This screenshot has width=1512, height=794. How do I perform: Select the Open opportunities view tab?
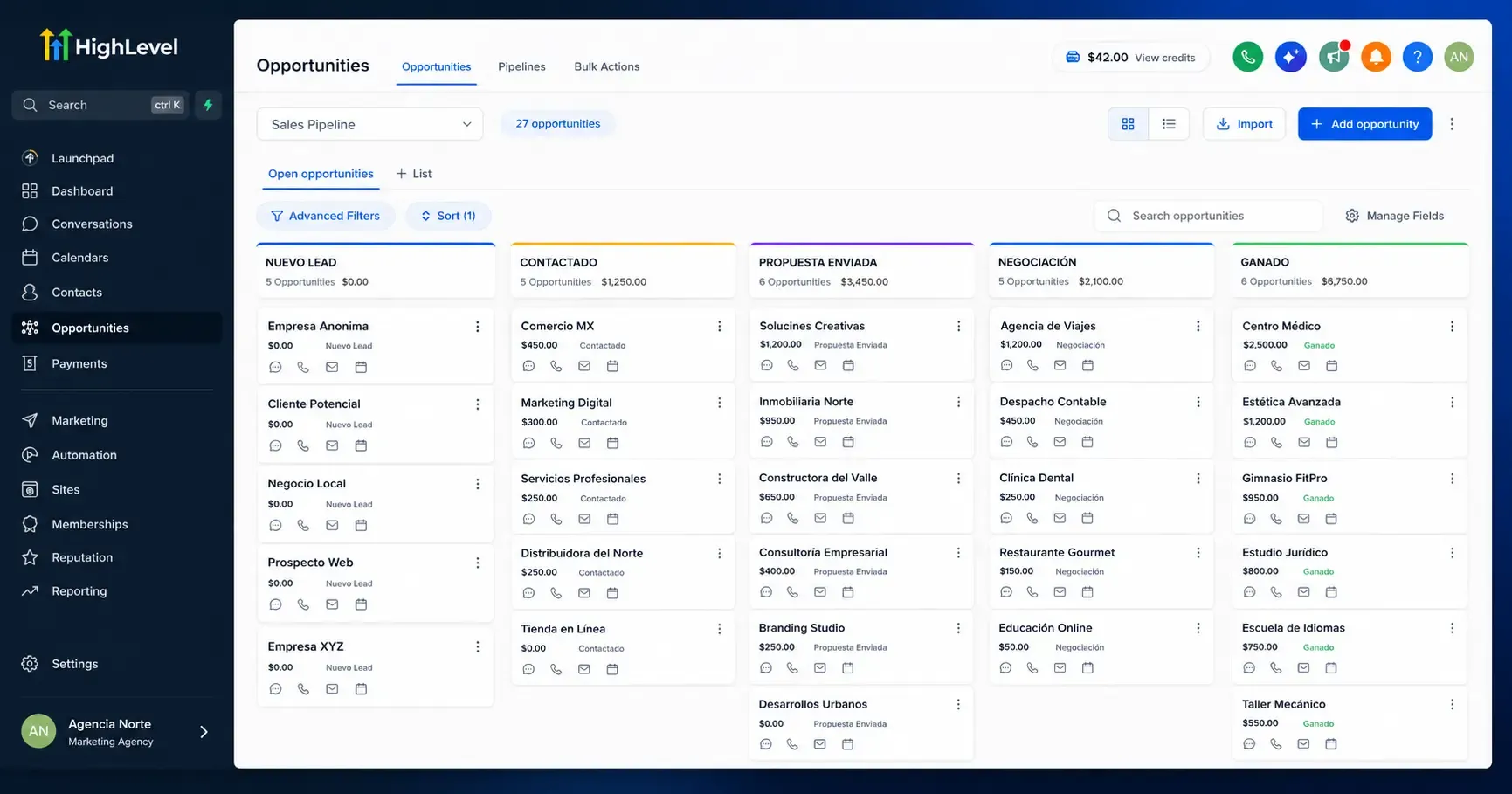(x=321, y=174)
